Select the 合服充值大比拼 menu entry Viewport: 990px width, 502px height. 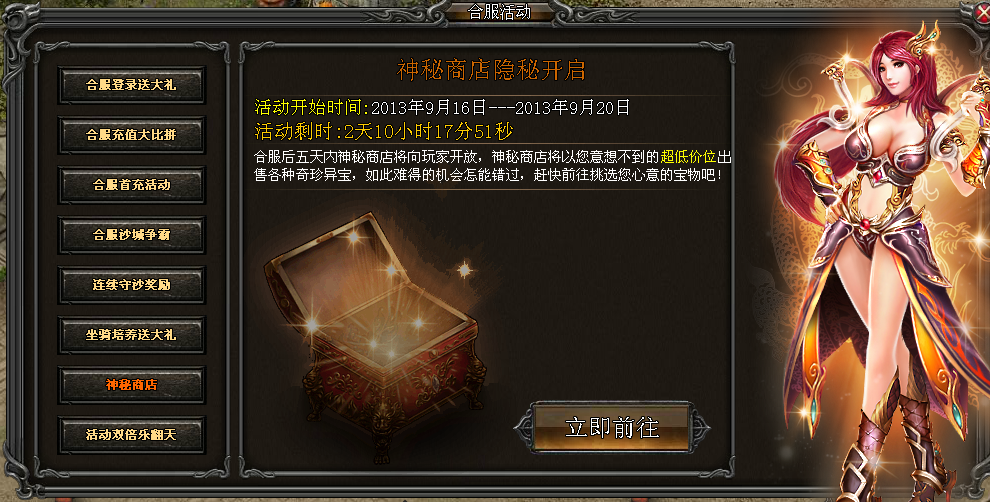pyautogui.click(x=131, y=134)
